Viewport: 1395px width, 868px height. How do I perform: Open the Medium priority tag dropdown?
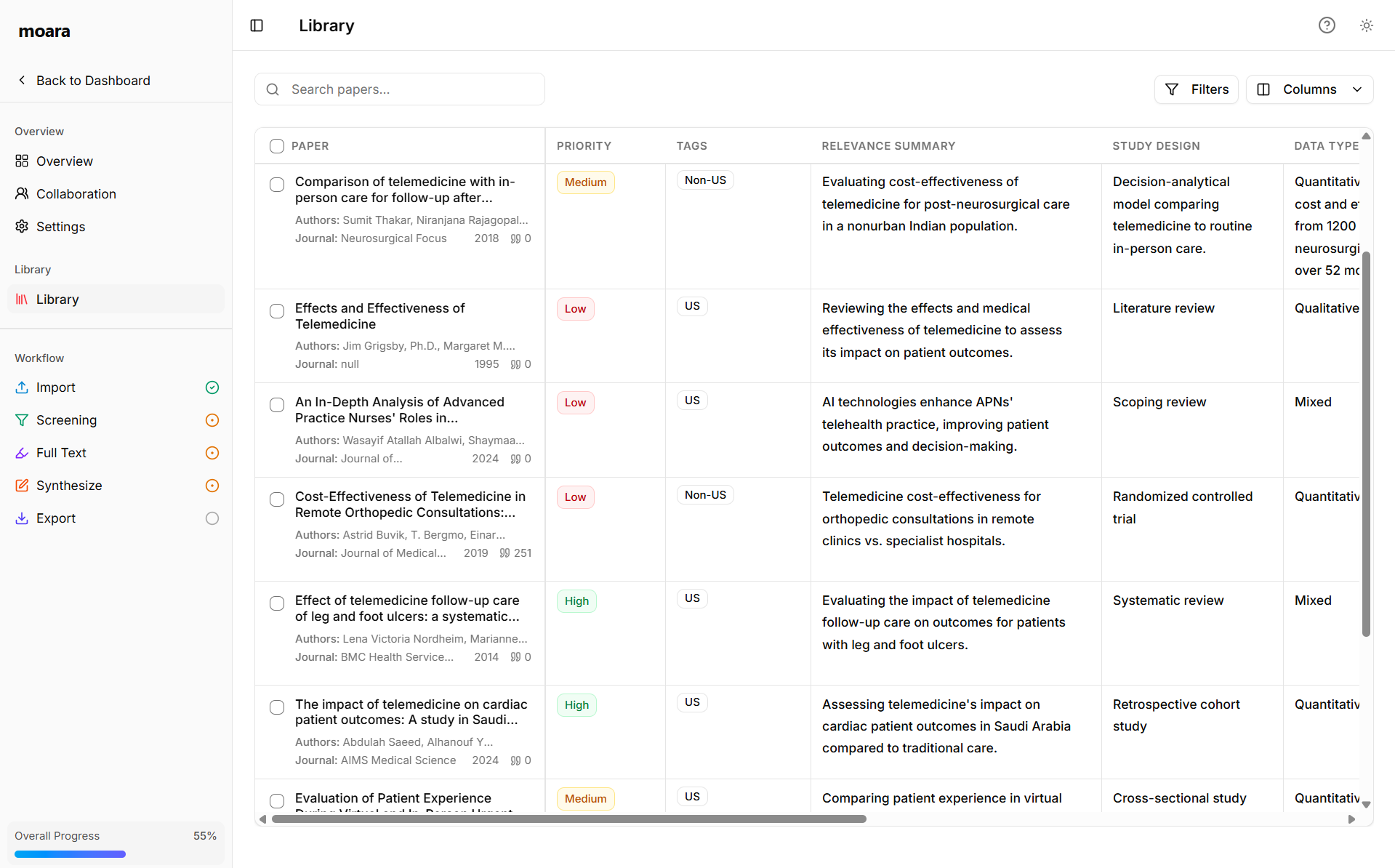[584, 182]
